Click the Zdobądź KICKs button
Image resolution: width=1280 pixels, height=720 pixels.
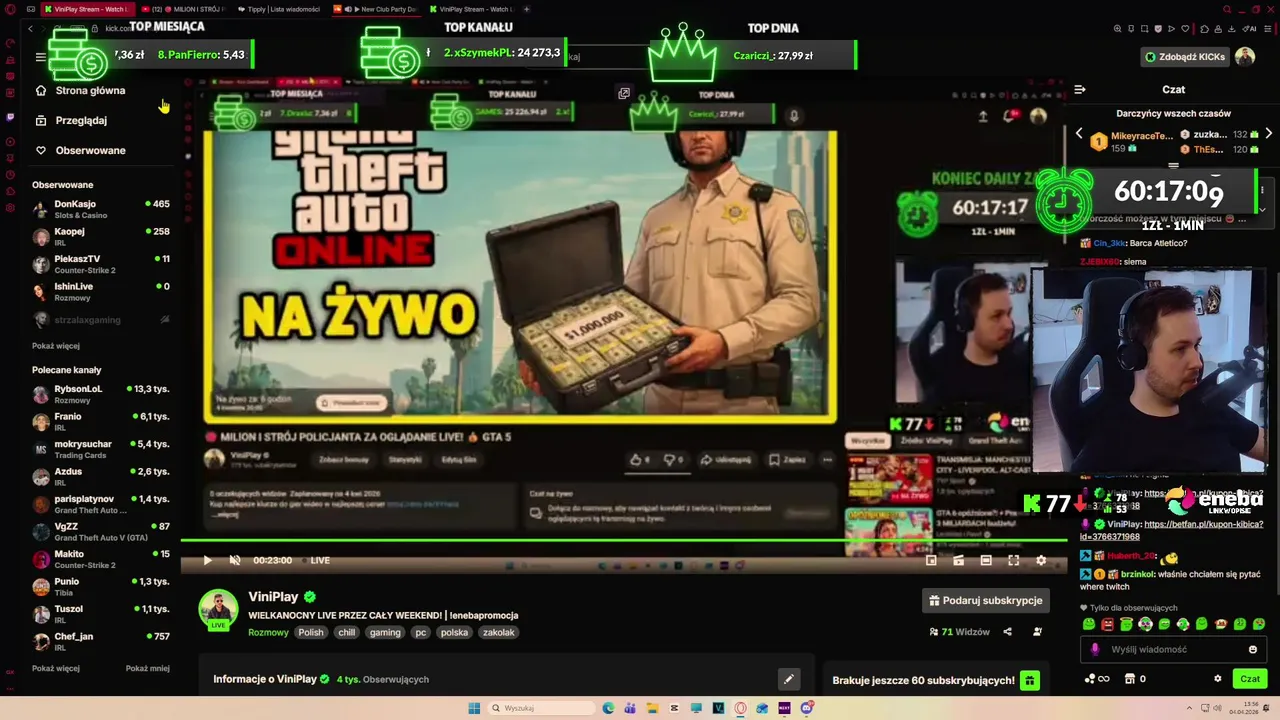1185,57
